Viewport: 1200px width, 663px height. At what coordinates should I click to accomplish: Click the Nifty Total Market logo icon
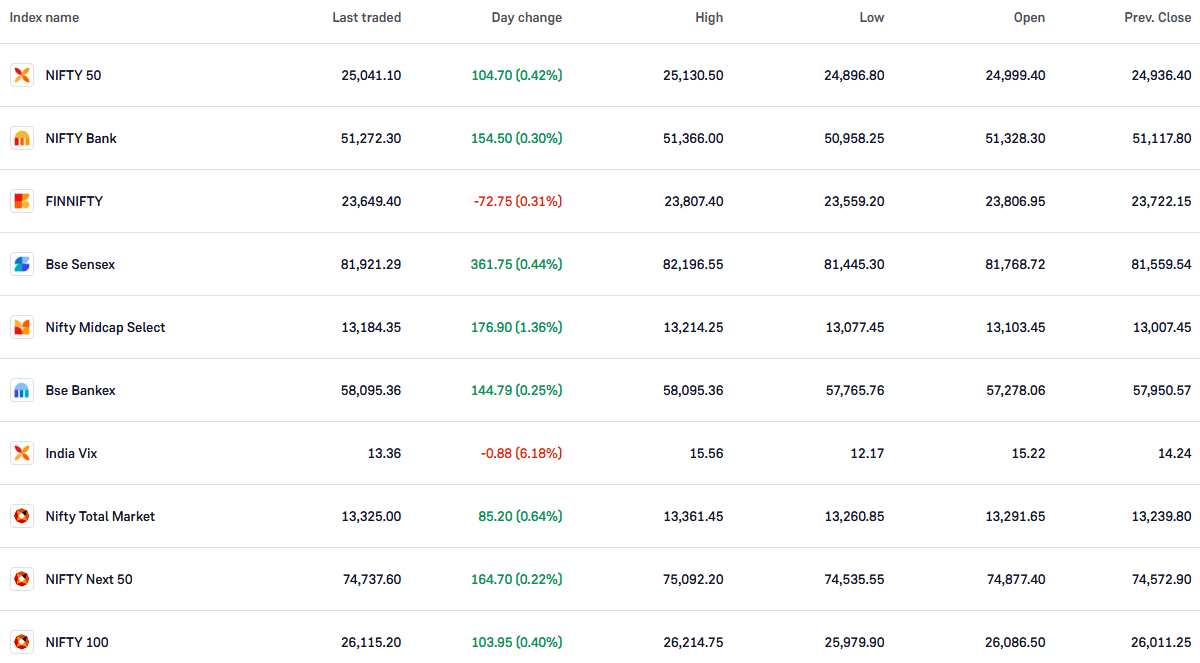point(22,516)
